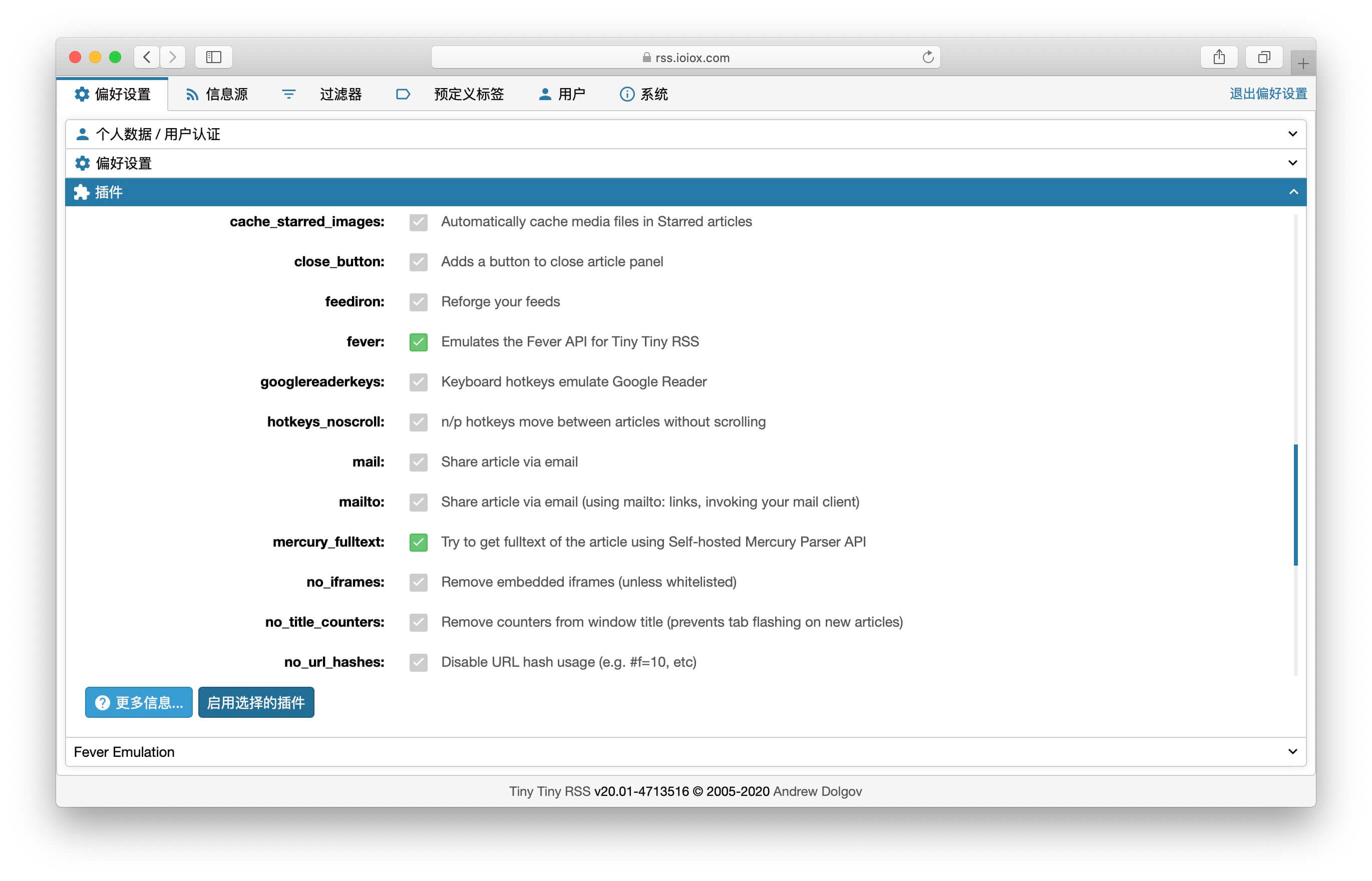The height and width of the screenshot is (881, 1372).
Task: Expand the 个人数据 / 用户认证 section chevron
Action: click(1292, 134)
